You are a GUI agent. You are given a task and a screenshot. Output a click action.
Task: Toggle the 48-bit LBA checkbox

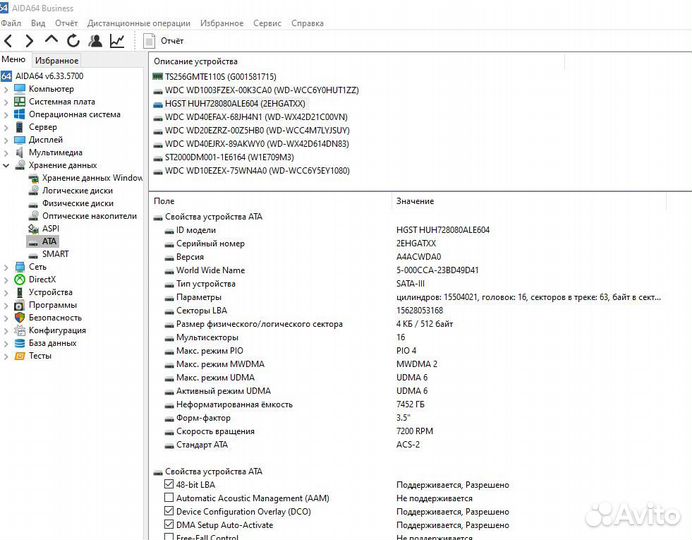click(169, 484)
